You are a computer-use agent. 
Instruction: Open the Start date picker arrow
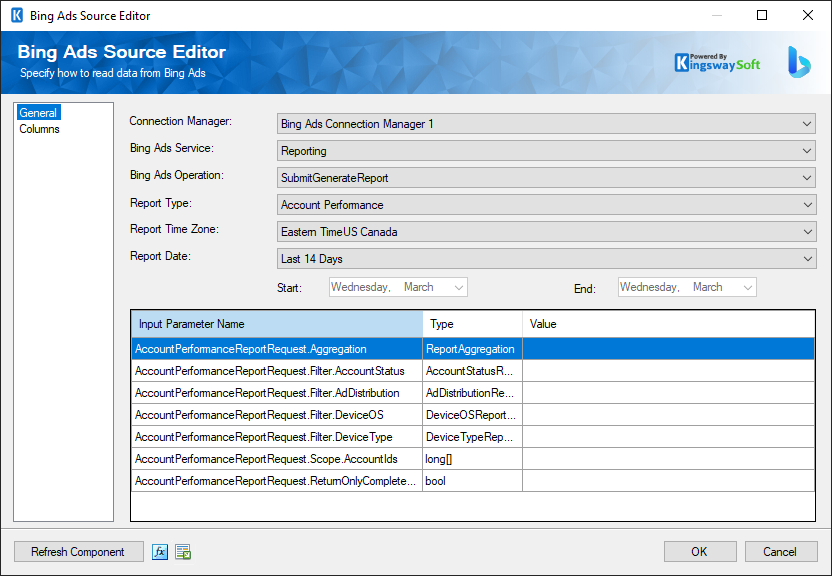458,287
